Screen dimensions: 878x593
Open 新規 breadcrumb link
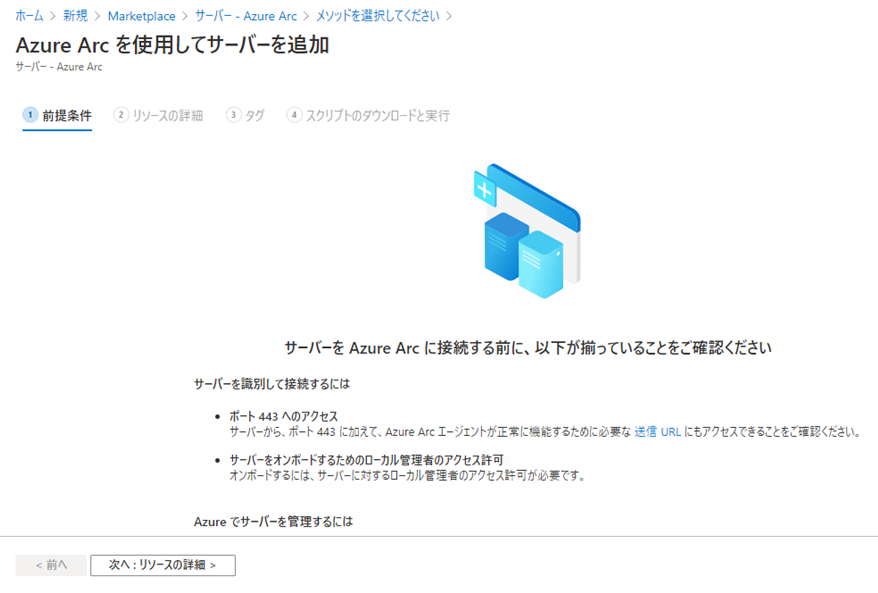(76, 16)
